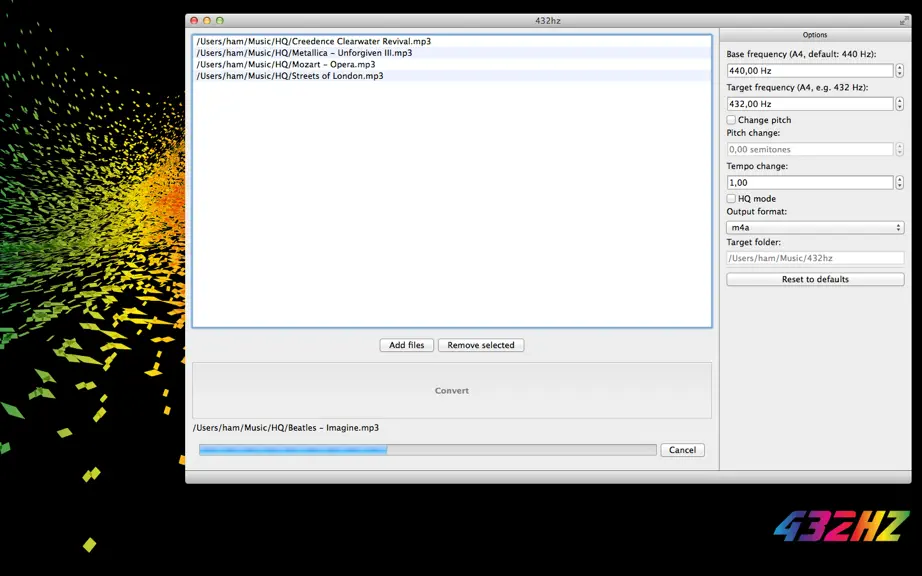This screenshot has height=576, width=922.
Task: Click the Add files button
Action: [406, 345]
